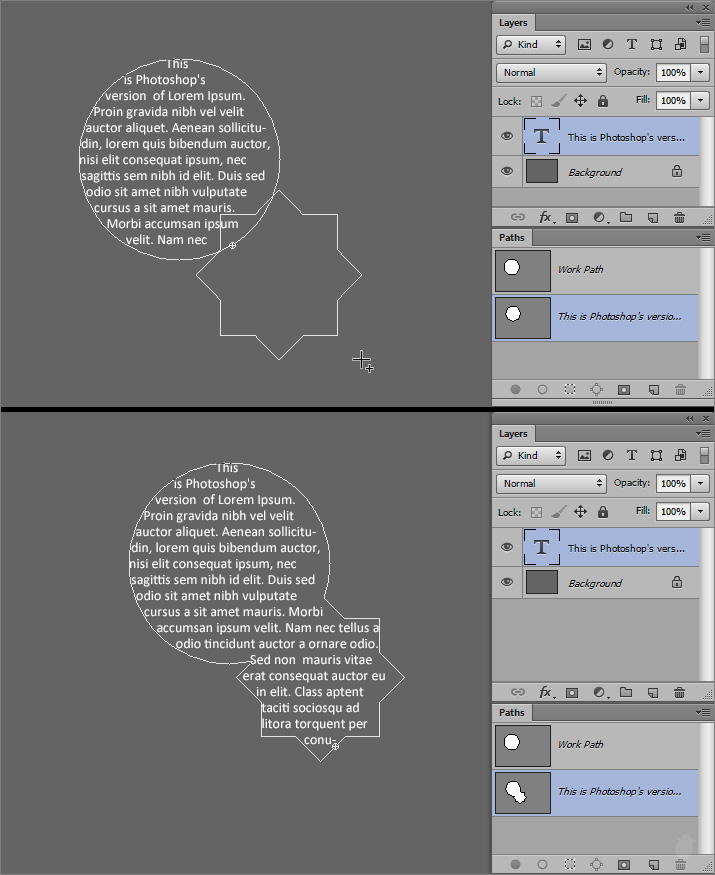Screen dimensions: 715x875
Task: Click delete layer trash in upper Layers panel
Action: [680, 217]
